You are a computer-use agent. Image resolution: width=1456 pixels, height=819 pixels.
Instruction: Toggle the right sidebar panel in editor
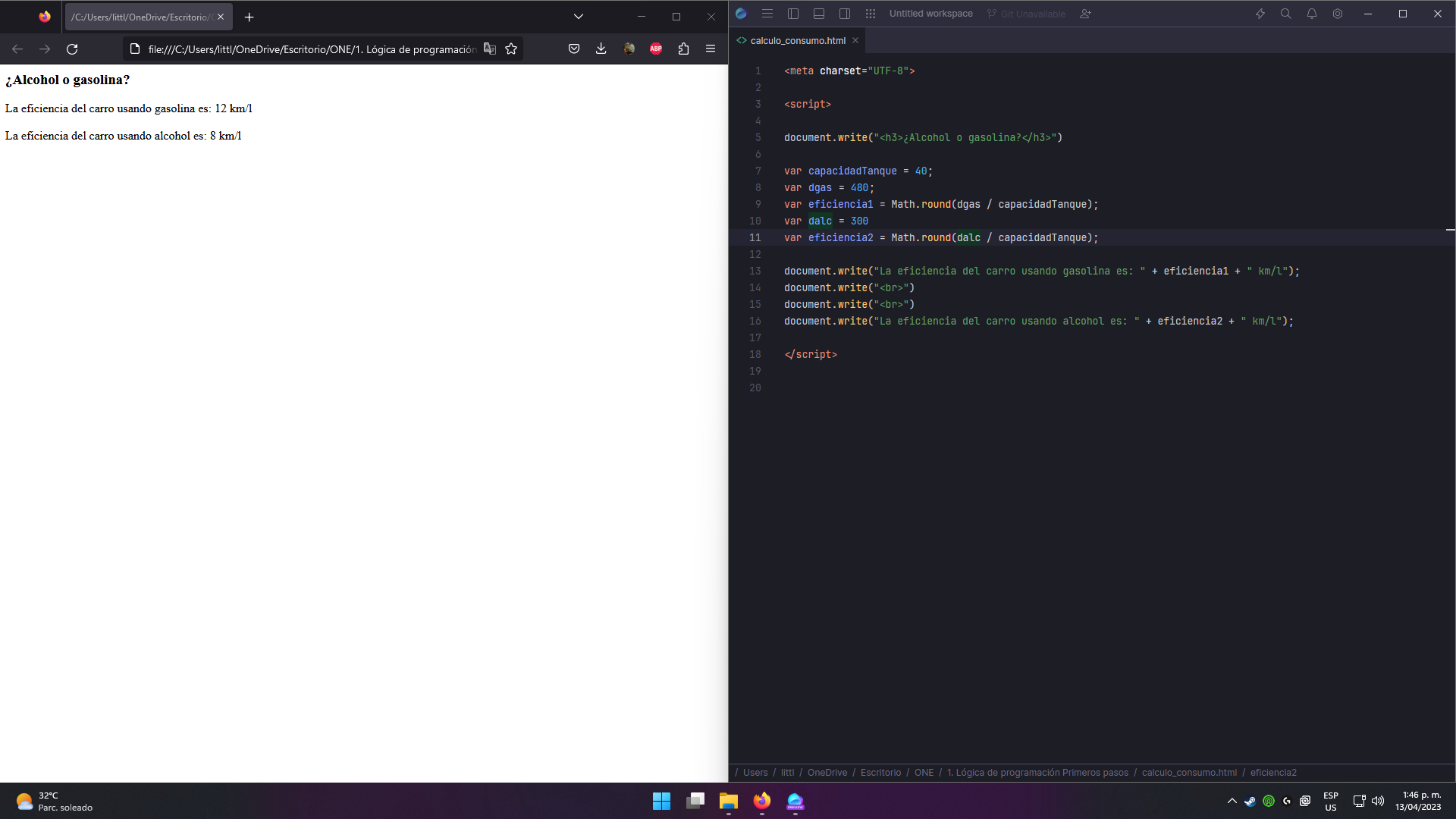coord(845,14)
